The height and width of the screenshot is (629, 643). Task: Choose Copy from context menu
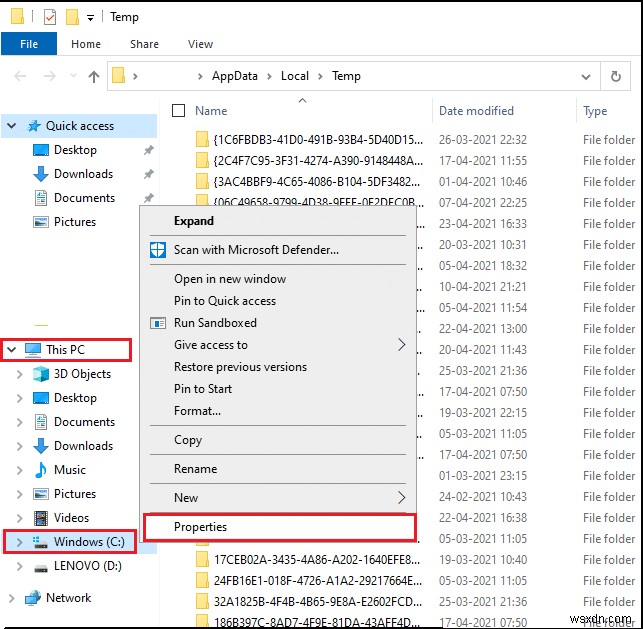[x=188, y=440]
